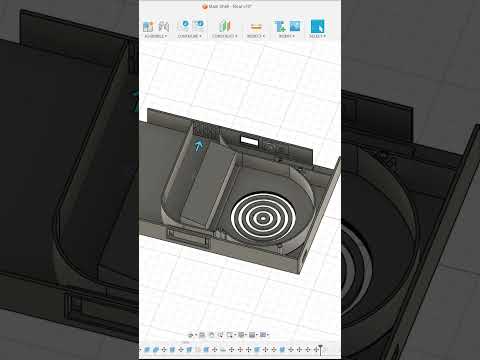Image resolution: width=480 pixels, height=360 pixels.
Task: Open the CONSTRUCT dropdown menu
Action: (x=225, y=36)
